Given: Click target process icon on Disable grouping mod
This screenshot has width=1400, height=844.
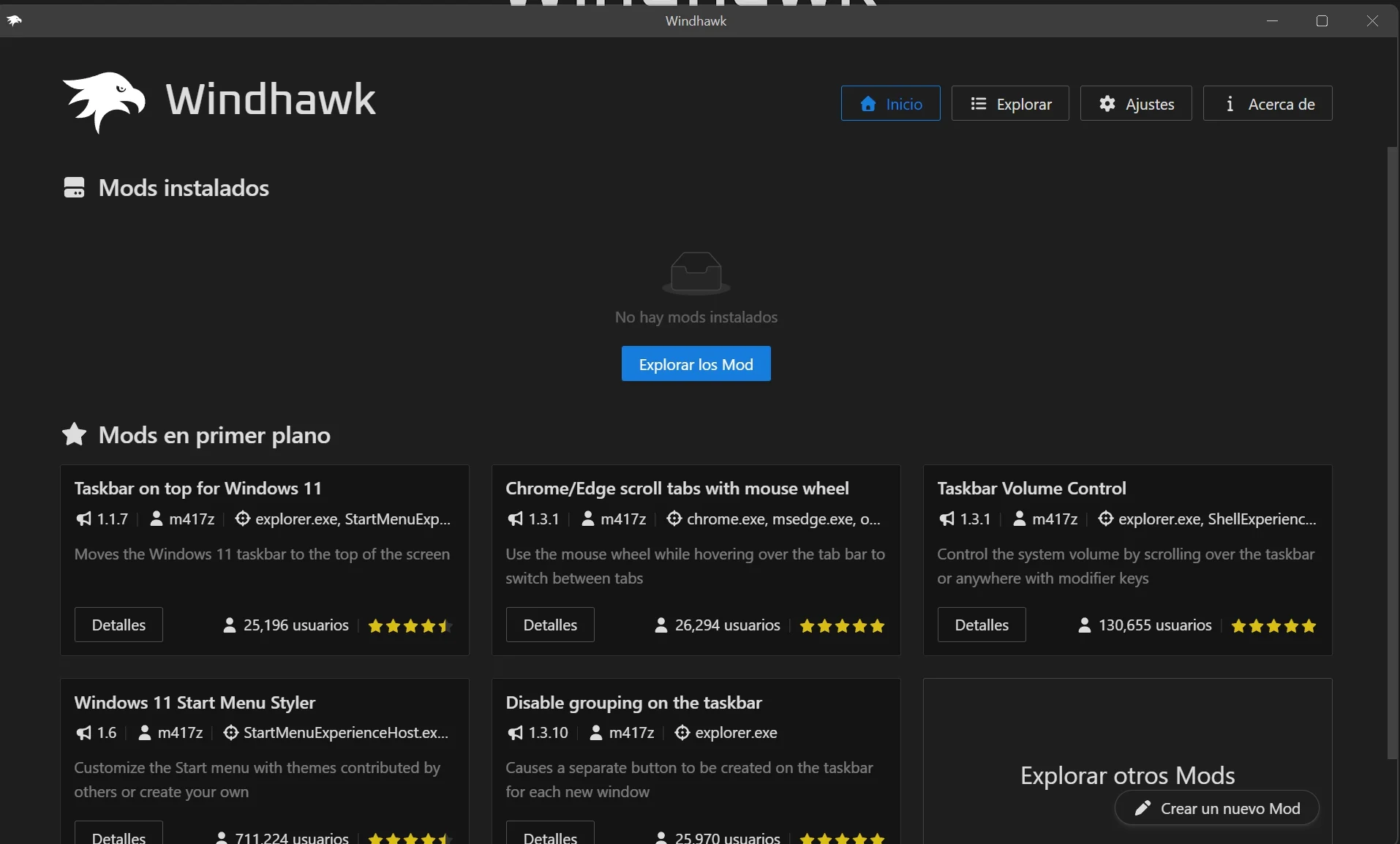Looking at the screenshot, I should pos(682,732).
